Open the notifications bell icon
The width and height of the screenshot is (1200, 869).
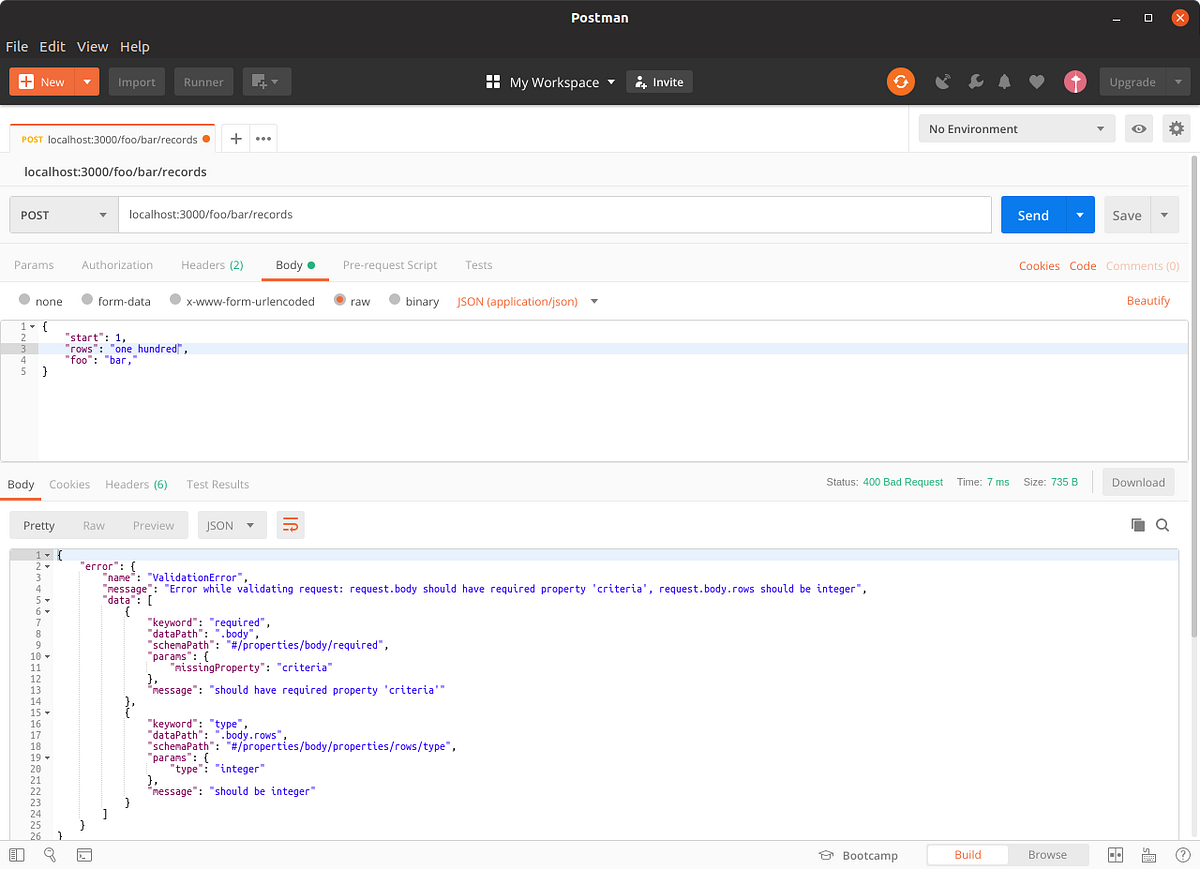click(1005, 82)
